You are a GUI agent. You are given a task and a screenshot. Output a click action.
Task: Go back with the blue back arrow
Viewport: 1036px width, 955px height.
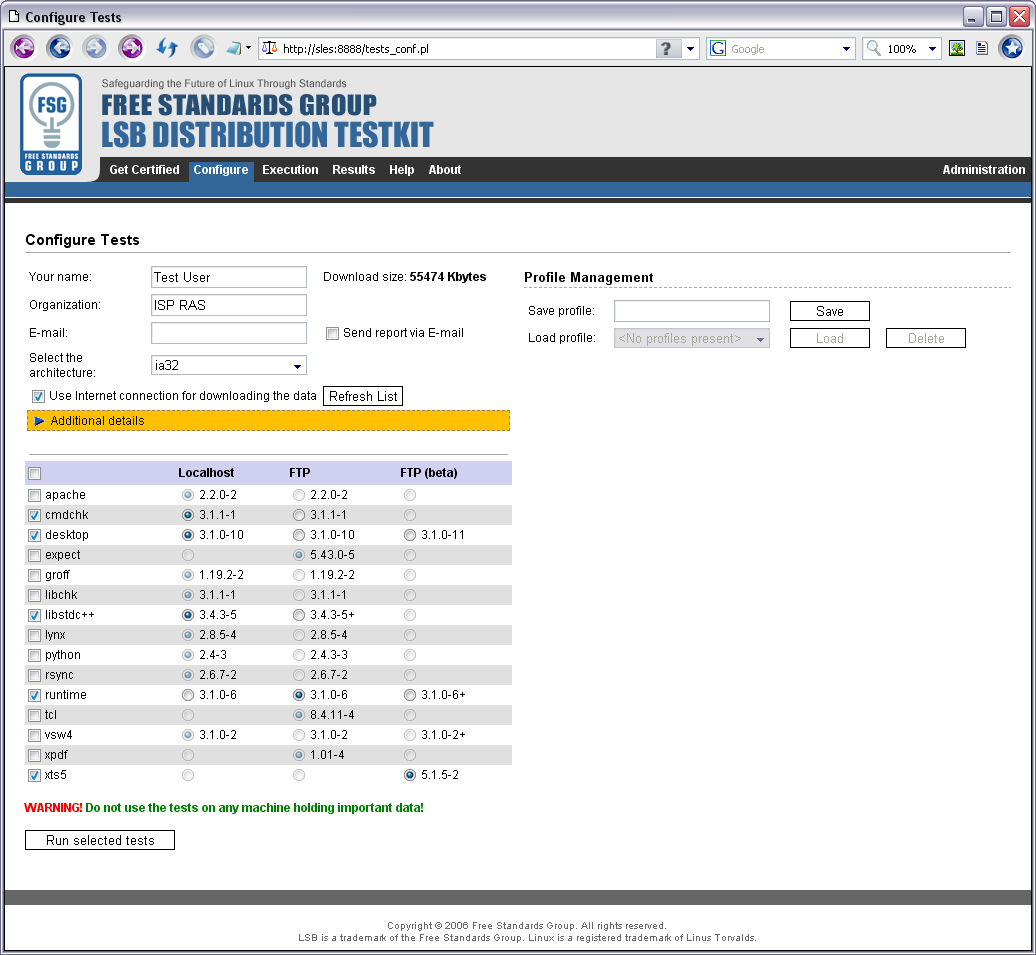[x=59, y=48]
